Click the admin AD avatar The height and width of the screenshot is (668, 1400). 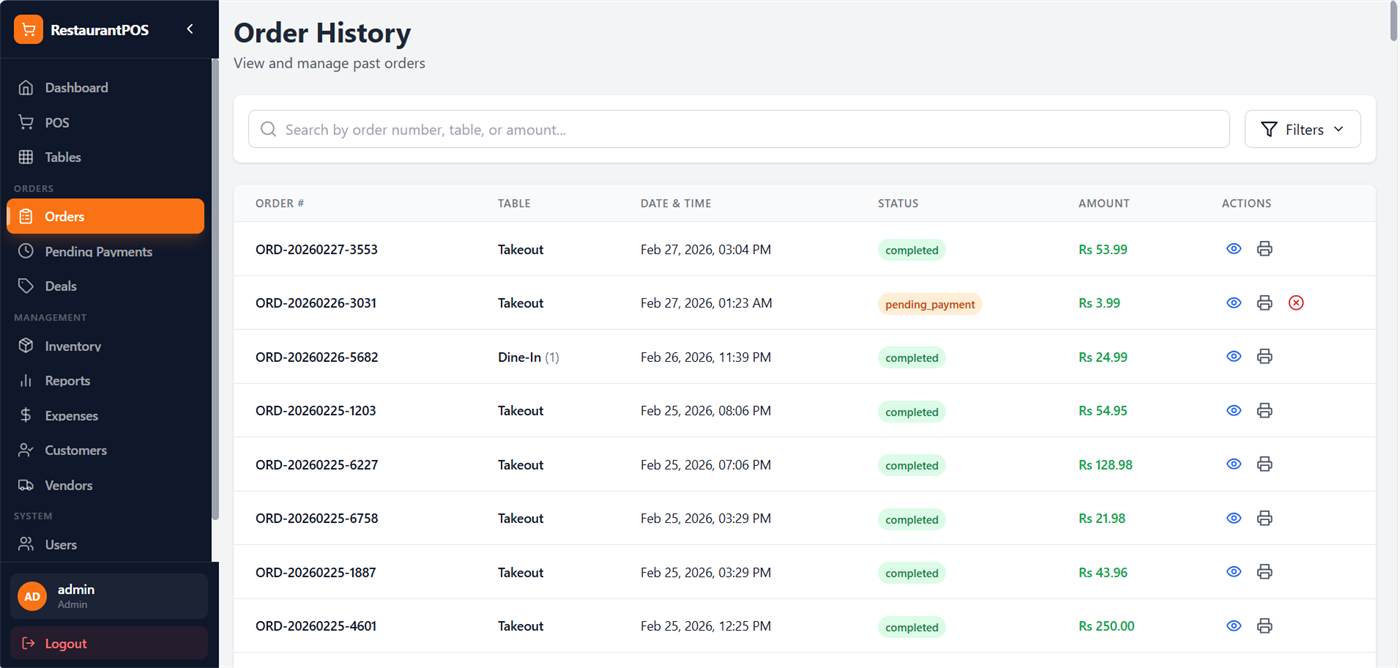point(32,596)
